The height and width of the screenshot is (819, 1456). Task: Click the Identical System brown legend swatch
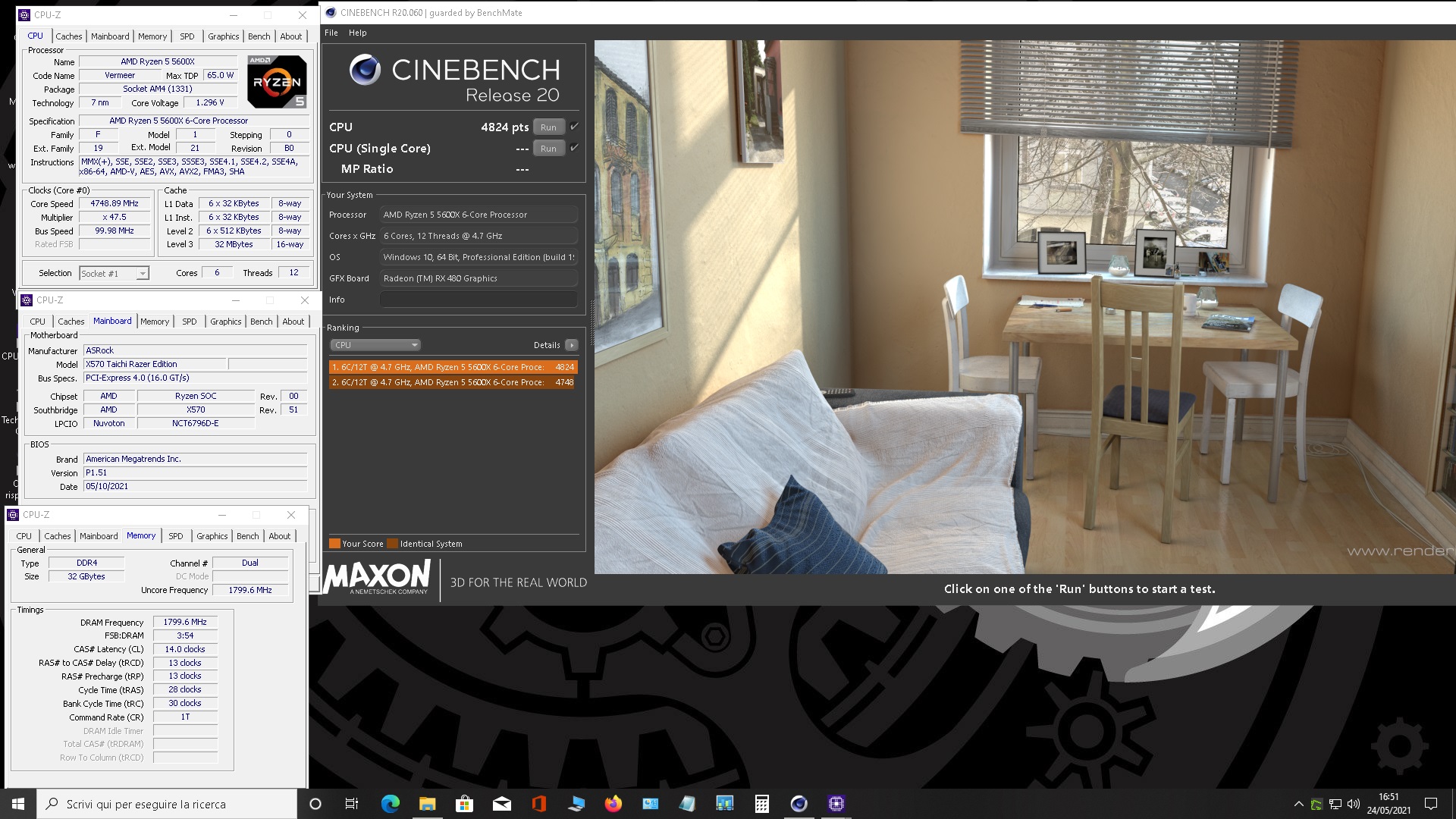(392, 543)
